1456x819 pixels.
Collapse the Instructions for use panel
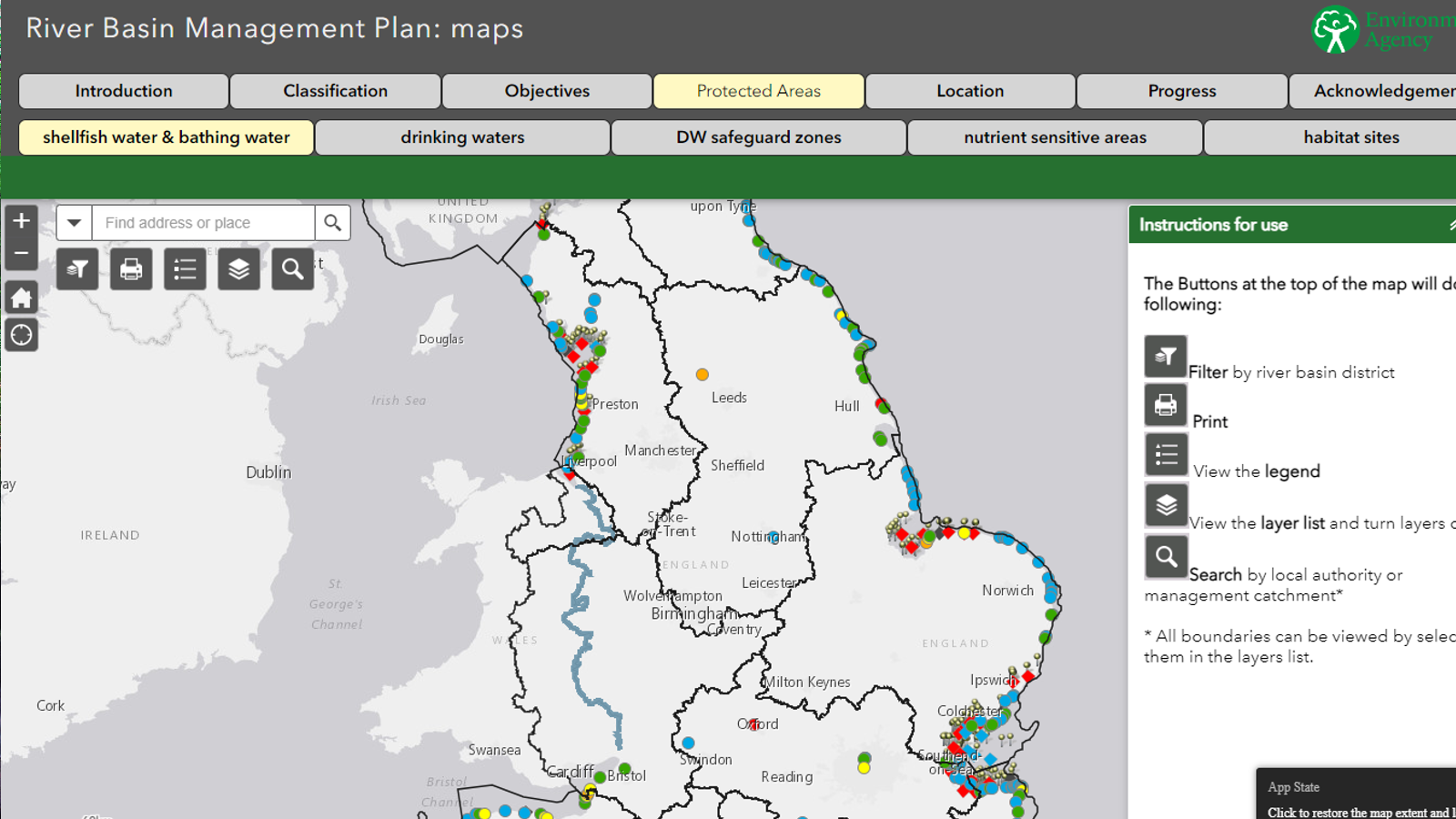1450,225
